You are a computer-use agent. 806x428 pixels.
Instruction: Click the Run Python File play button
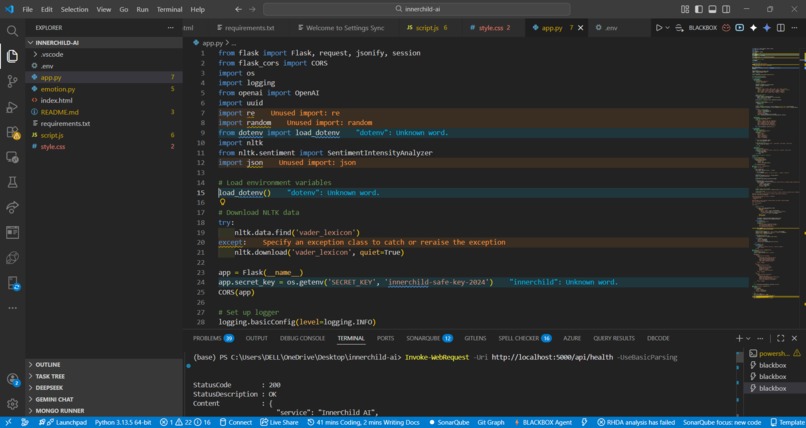[659, 28]
